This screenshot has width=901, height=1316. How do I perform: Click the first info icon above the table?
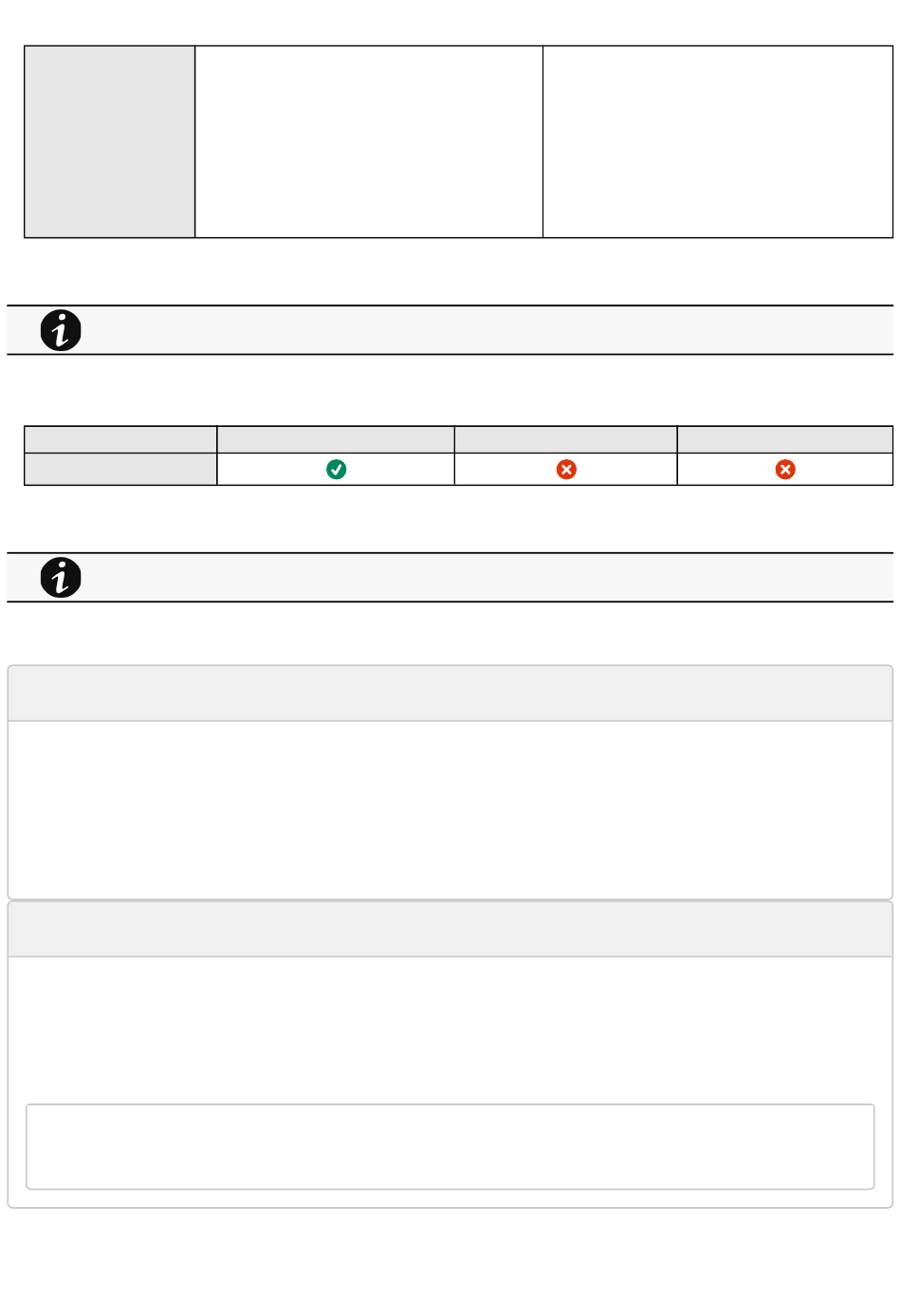(x=61, y=330)
